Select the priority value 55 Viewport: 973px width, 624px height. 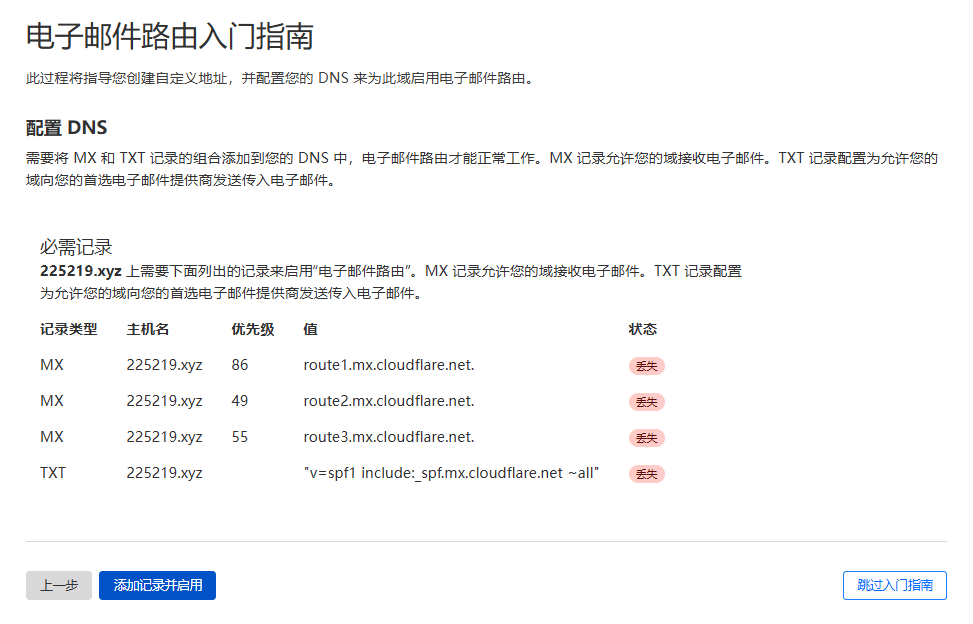pos(240,437)
